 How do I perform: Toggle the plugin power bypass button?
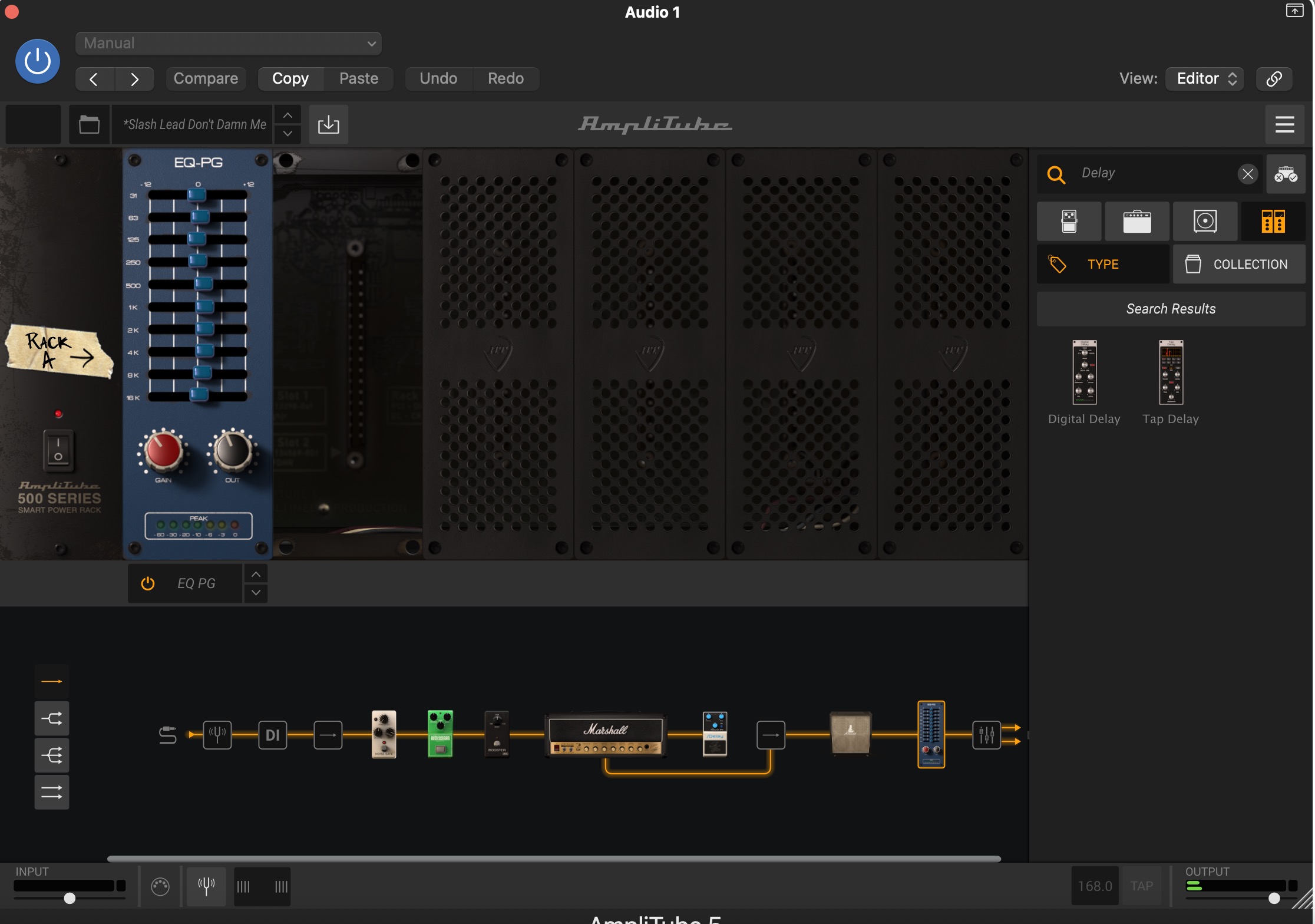click(x=37, y=61)
